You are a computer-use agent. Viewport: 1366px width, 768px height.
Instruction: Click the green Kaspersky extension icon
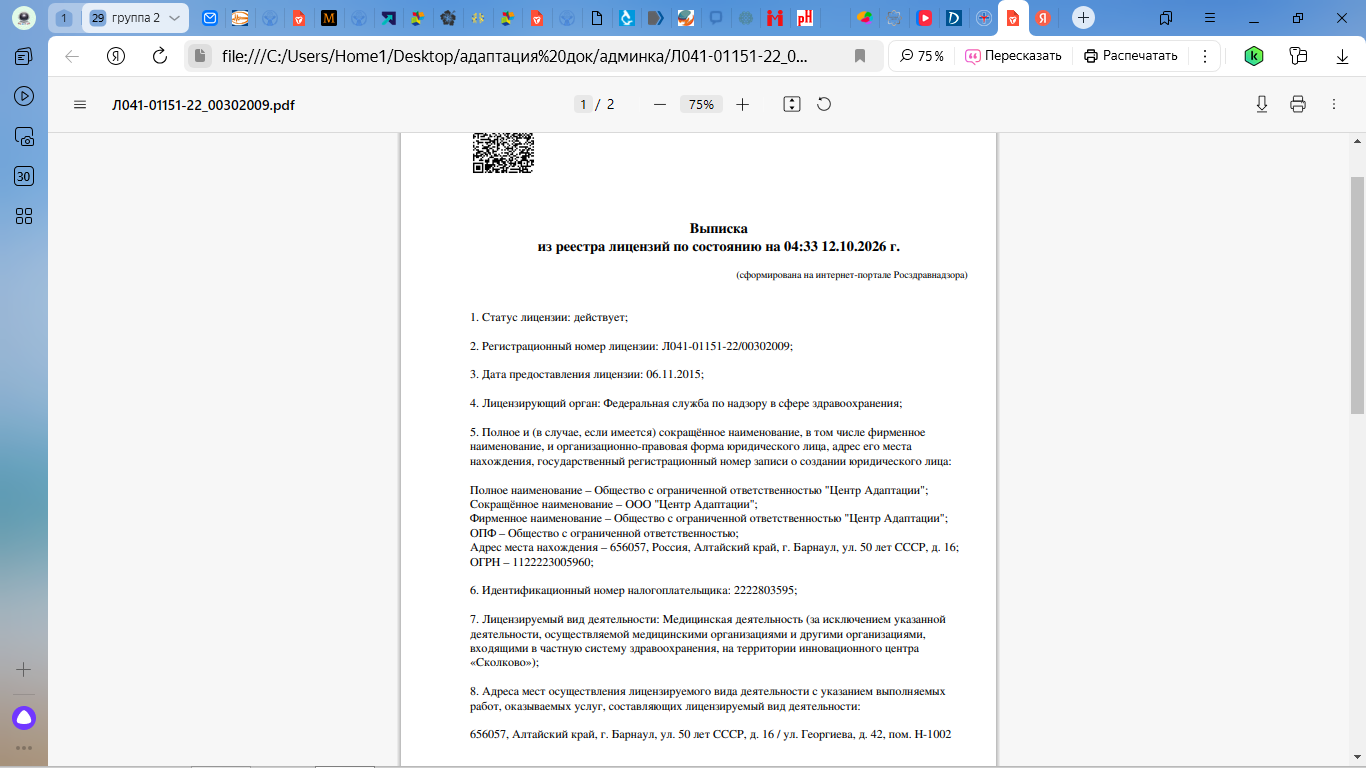1253,56
